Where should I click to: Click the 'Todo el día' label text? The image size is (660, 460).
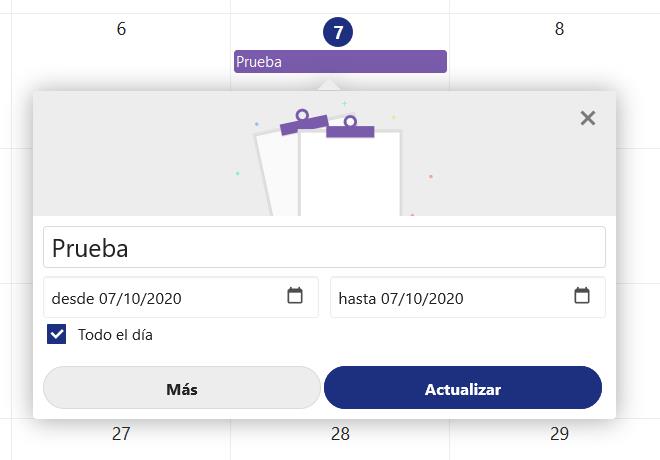click(x=115, y=335)
